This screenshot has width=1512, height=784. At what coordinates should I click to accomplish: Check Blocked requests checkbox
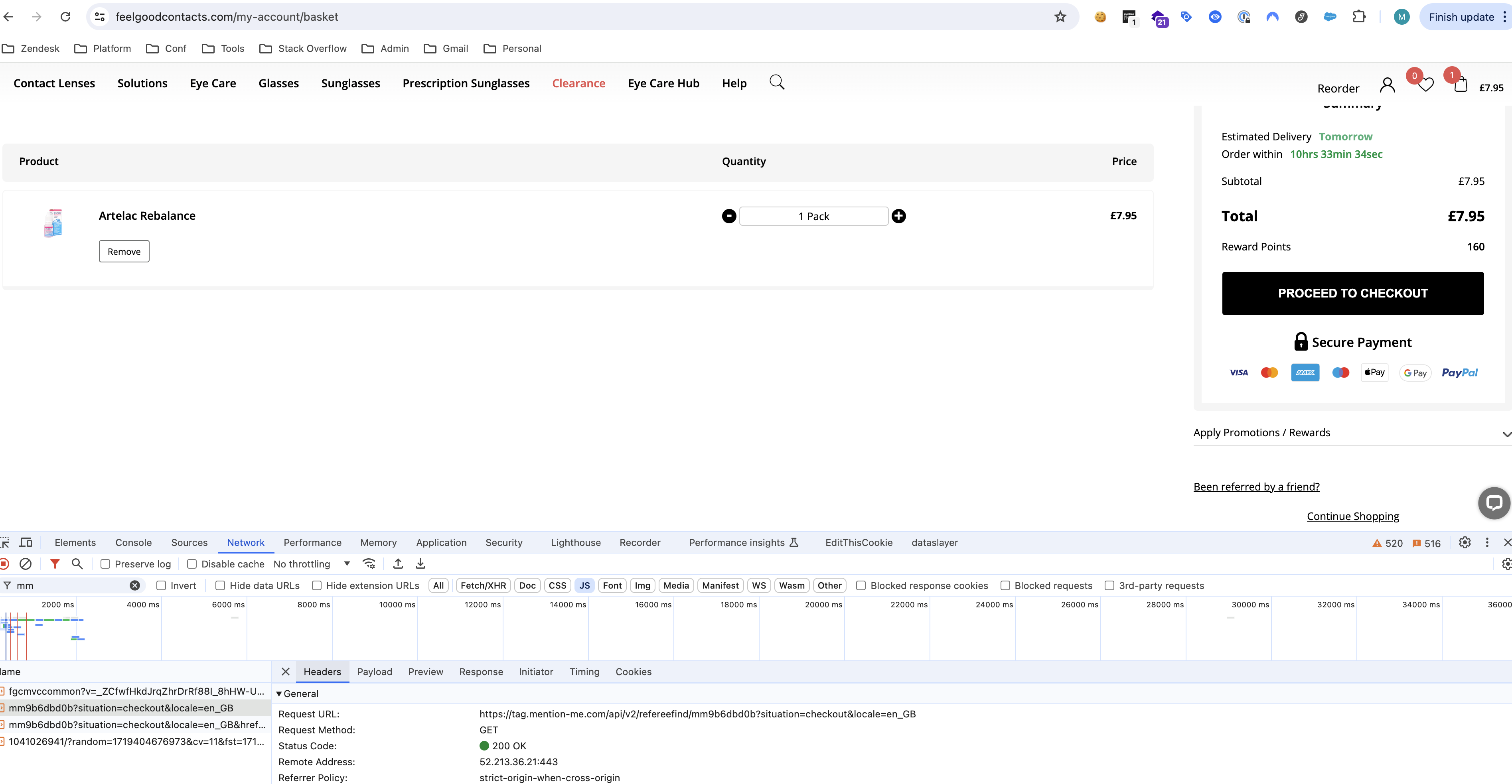(1005, 585)
